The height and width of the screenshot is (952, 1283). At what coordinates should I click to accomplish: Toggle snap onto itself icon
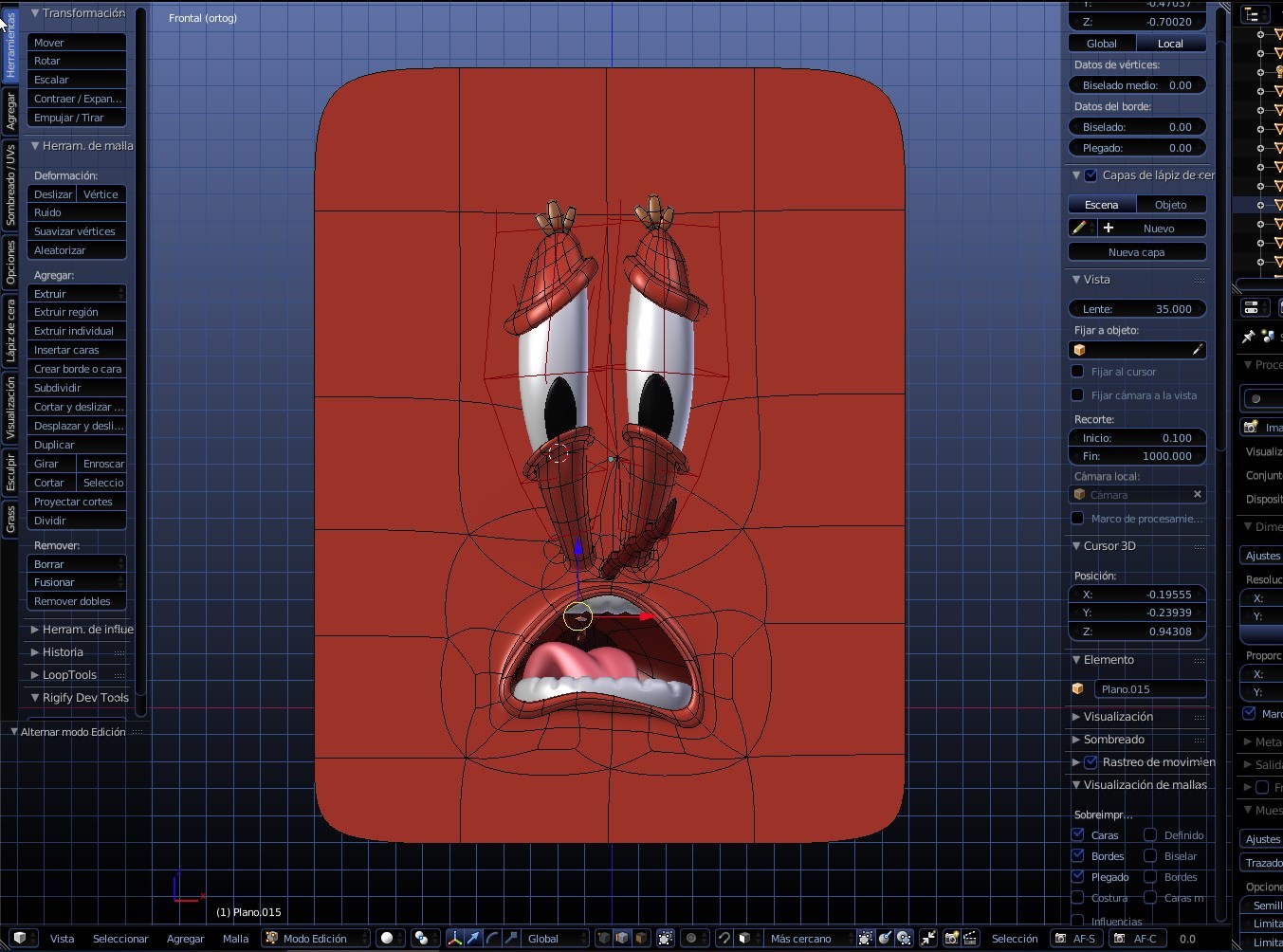pos(865,938)
